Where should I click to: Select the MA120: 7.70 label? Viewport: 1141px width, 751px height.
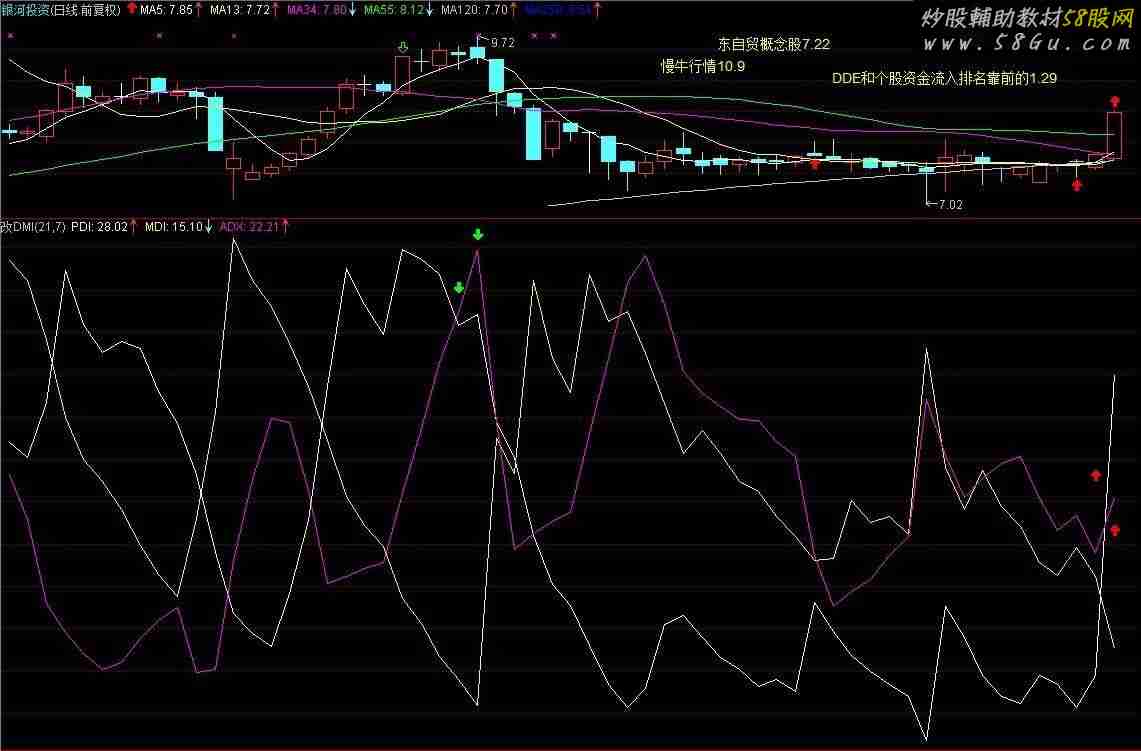click(474, 9)
